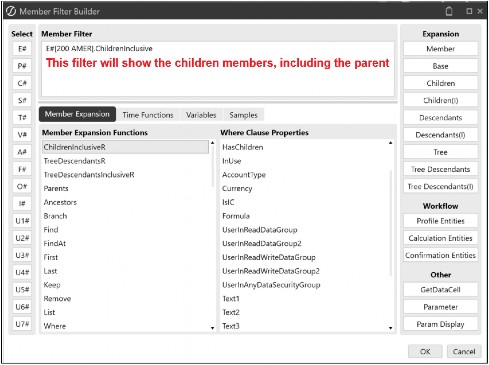Click the Descendants(I) expansion button

pos(440,135)
